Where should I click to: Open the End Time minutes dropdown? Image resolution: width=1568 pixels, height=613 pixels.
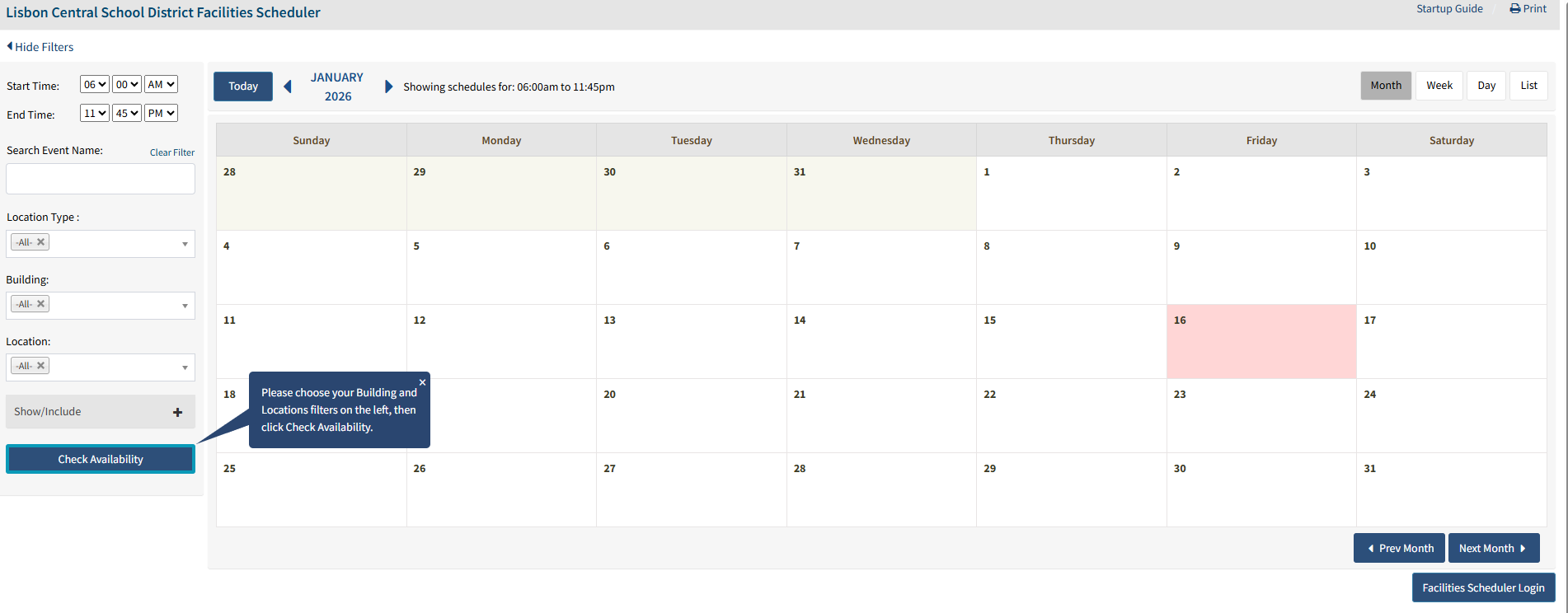point(126,114)
